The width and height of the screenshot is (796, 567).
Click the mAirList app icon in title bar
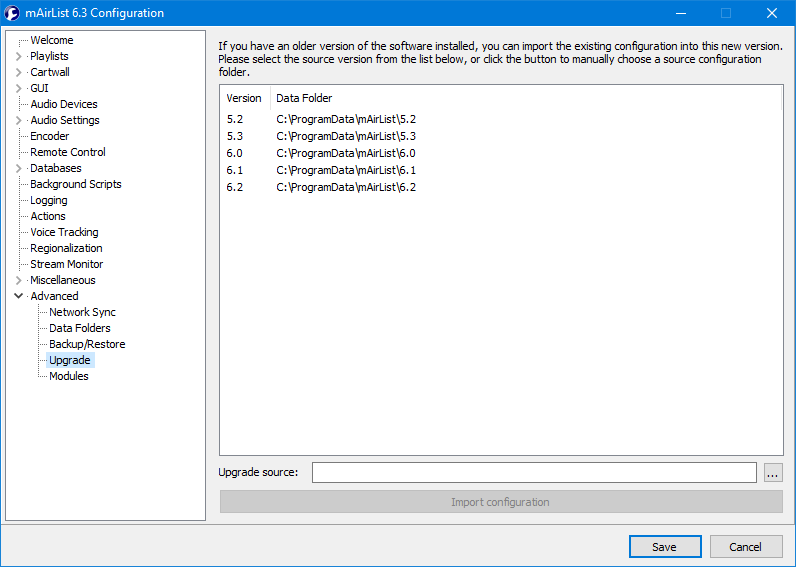click(13, 13)
